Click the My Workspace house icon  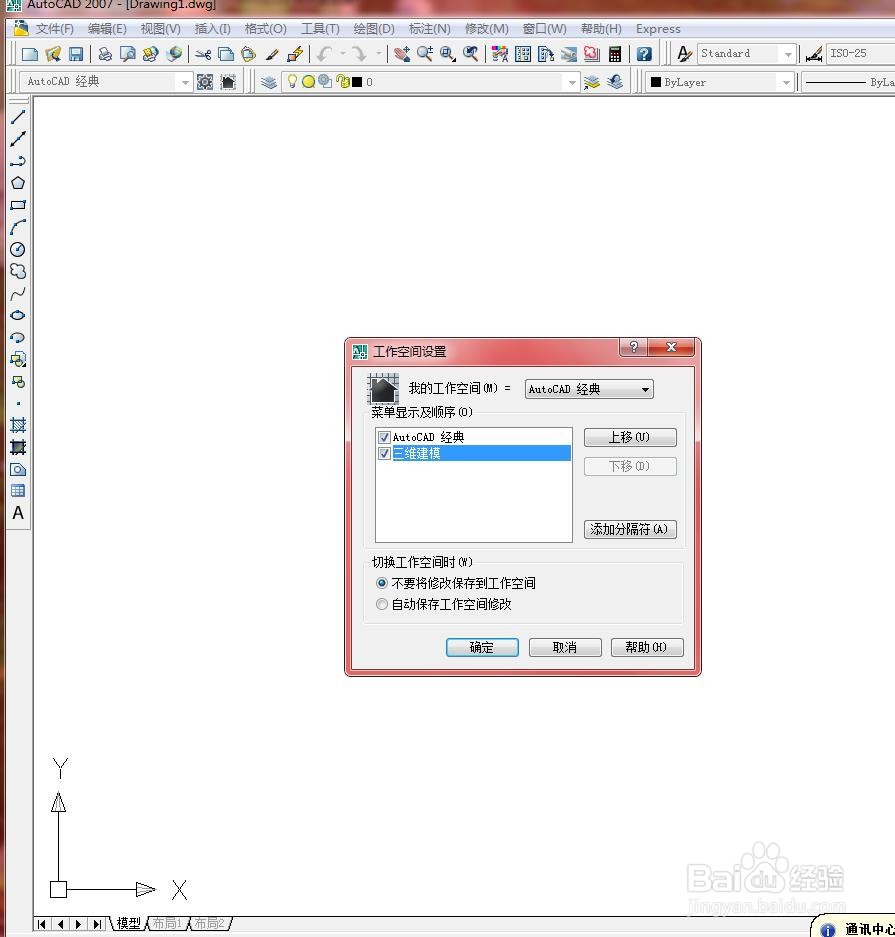[x=228, y=82]
